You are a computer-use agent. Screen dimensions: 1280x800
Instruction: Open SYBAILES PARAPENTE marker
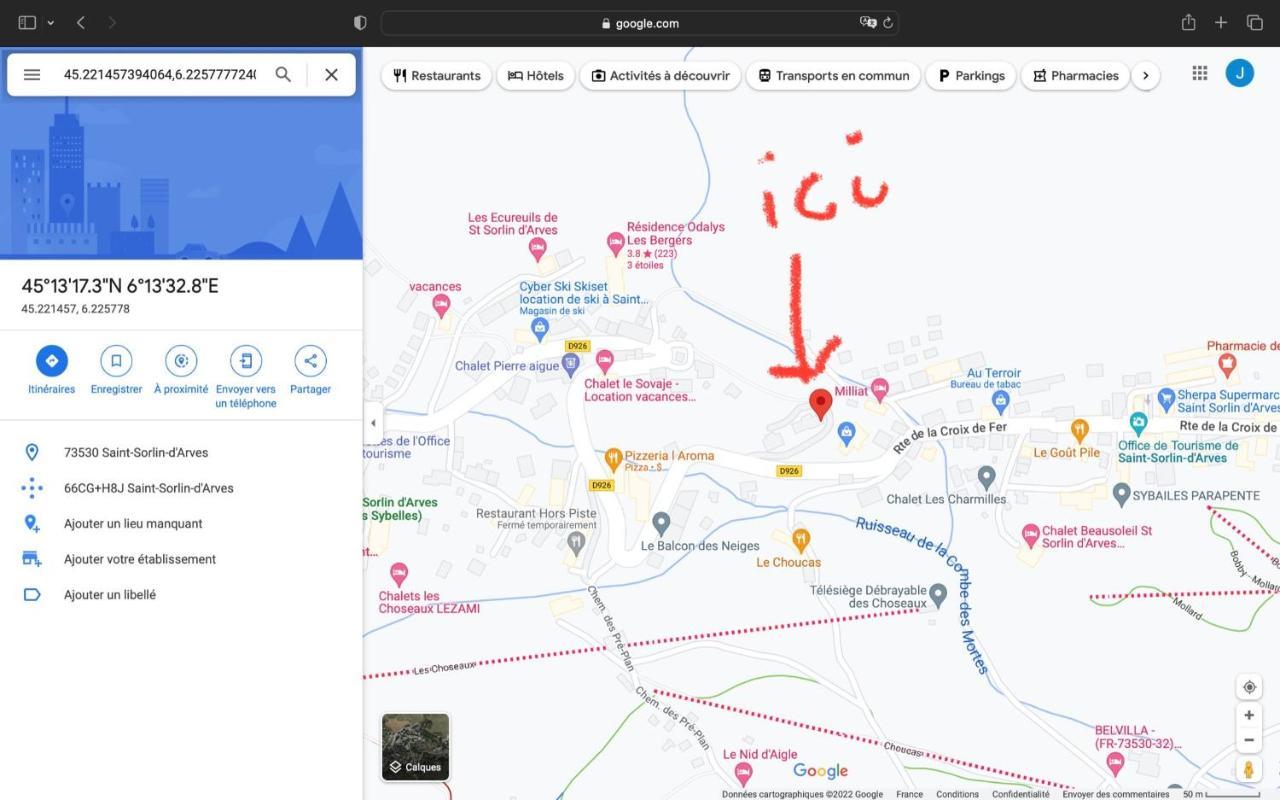tap(1122, 494)
